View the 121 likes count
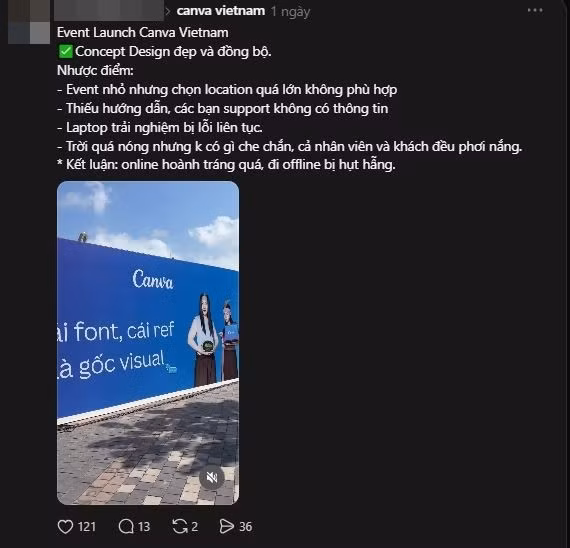Viewport: 570px width, 548px height. click(x=87, y=527)
